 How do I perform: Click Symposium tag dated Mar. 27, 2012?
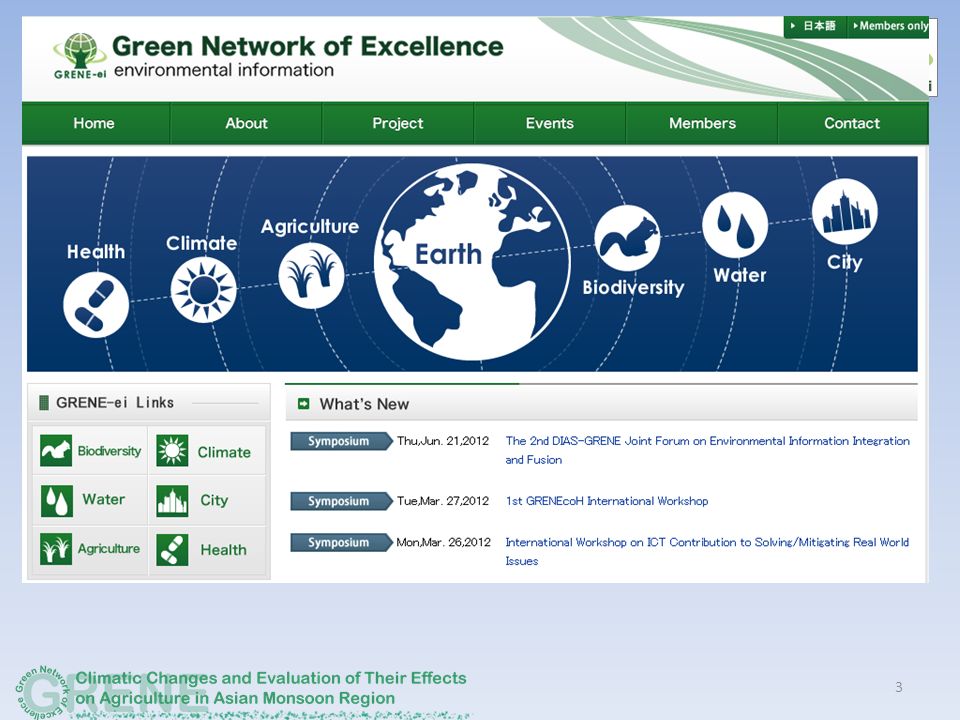[341, 501]
